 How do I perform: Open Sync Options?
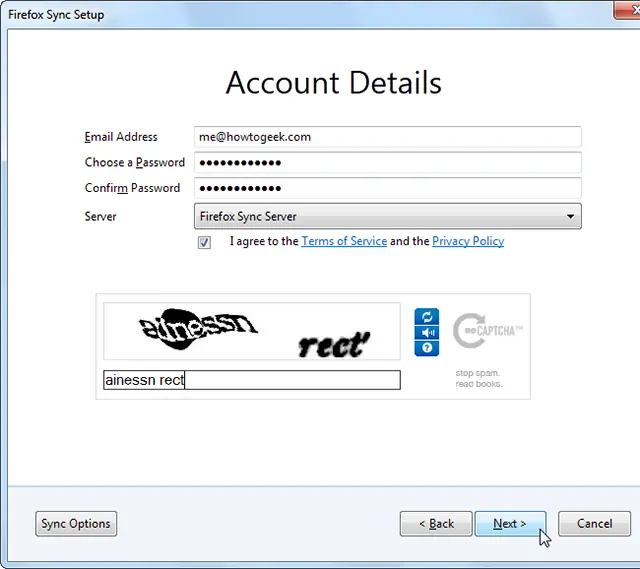[x=76, y=524]
